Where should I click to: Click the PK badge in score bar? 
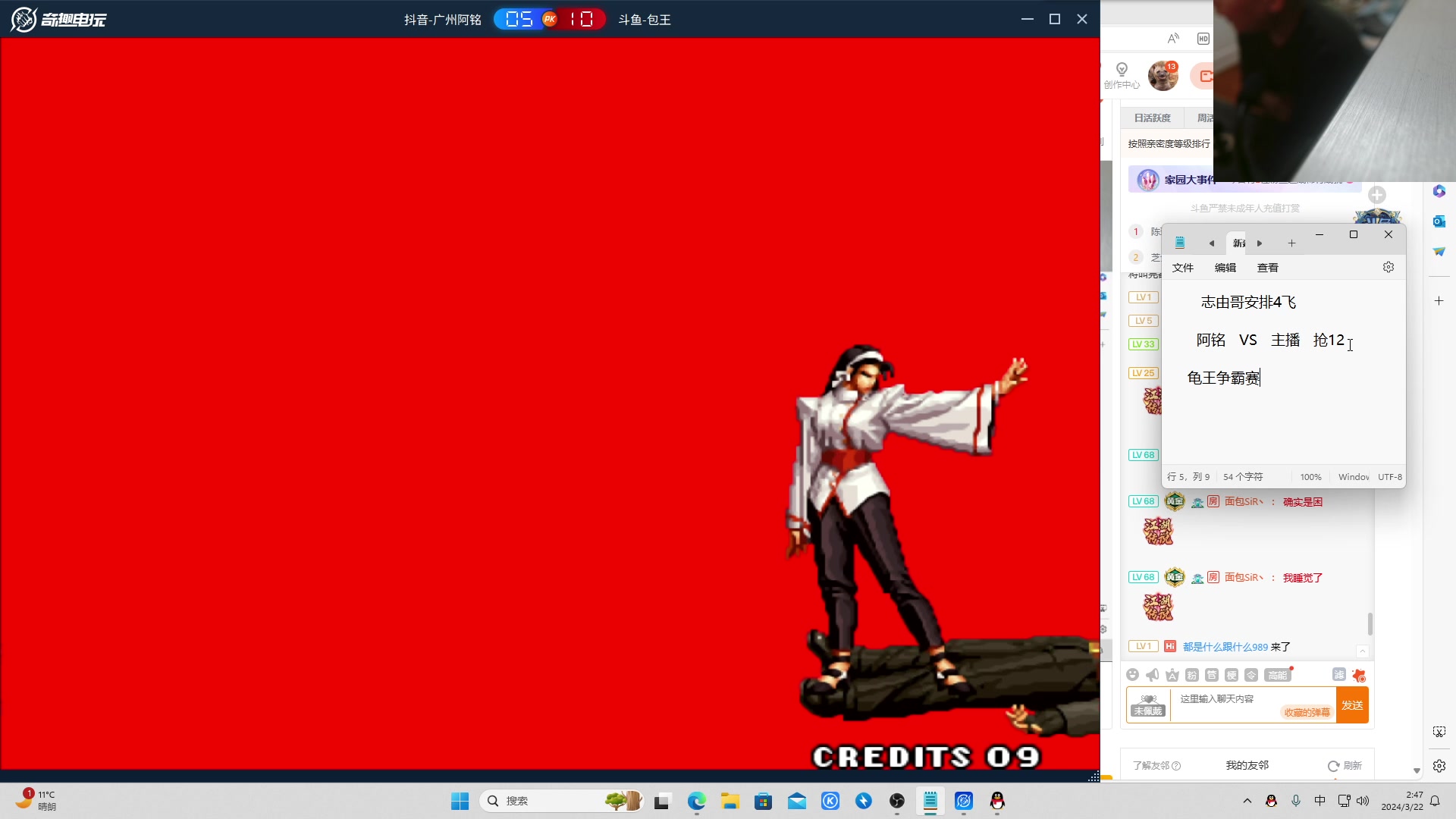click(x=550, y=19)
